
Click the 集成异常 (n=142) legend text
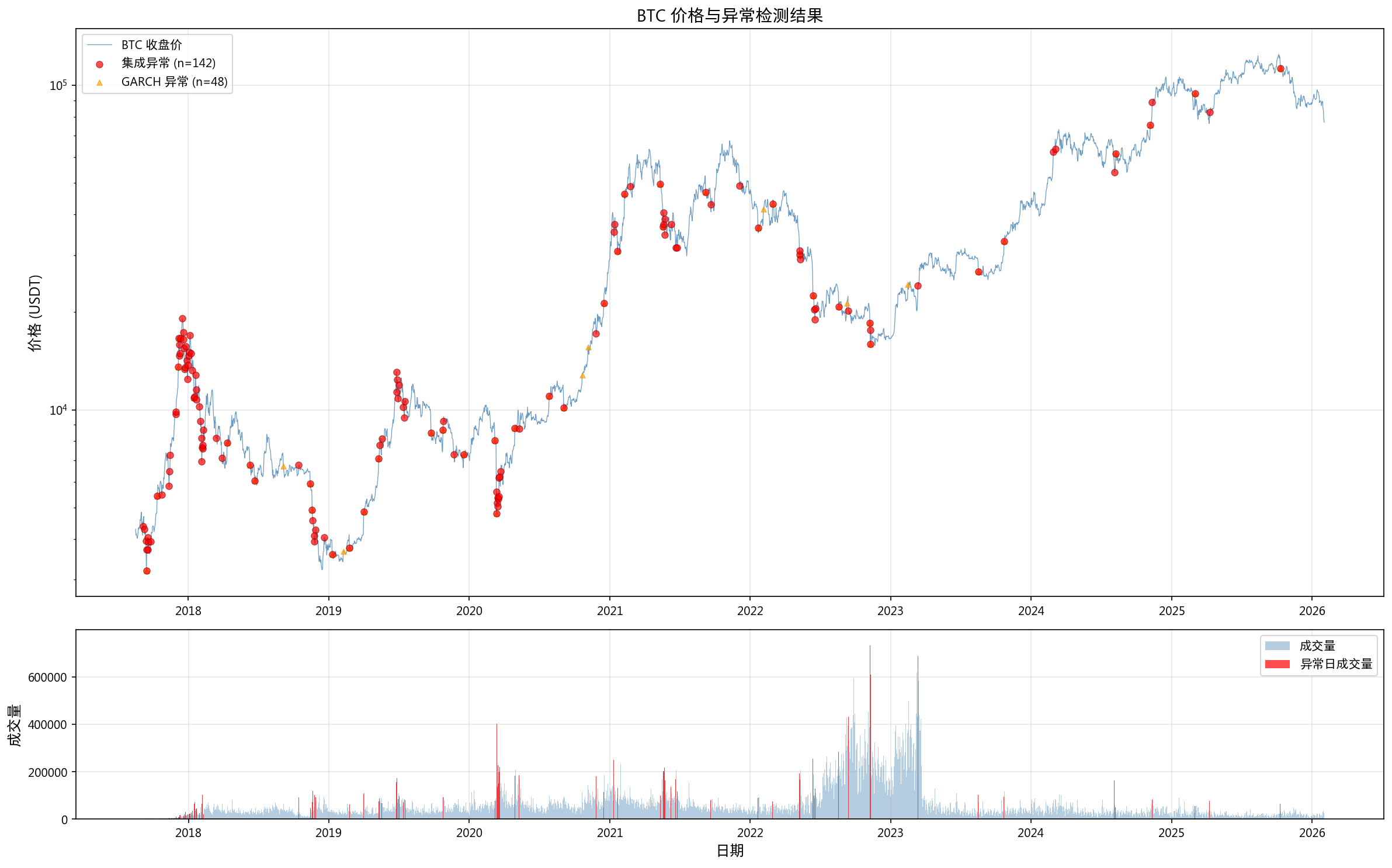pos(168,63)
